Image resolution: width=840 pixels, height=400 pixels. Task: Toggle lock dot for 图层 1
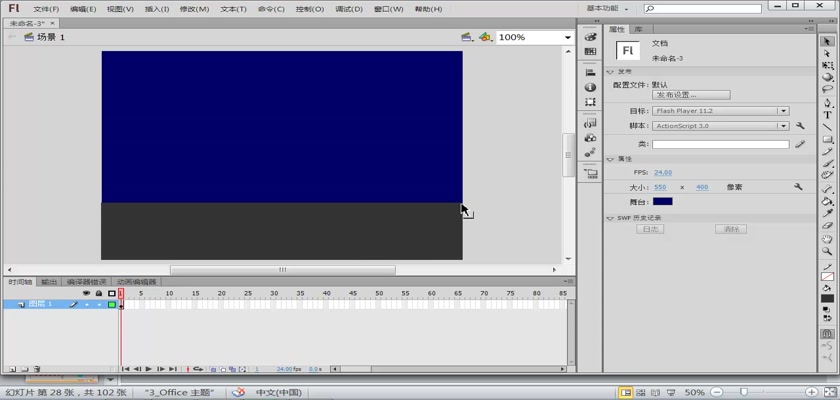coord(99,305)
